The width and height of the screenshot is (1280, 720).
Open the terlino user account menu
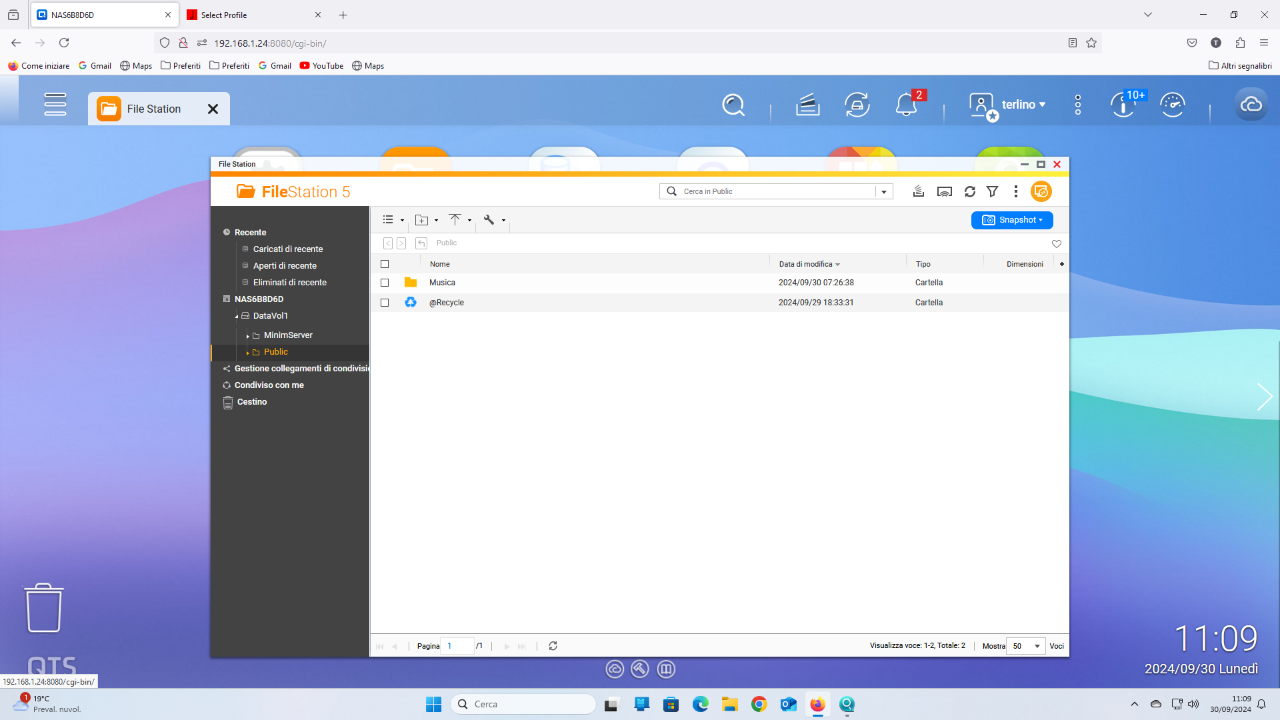pyautogui.click(x=1008, y=104)
